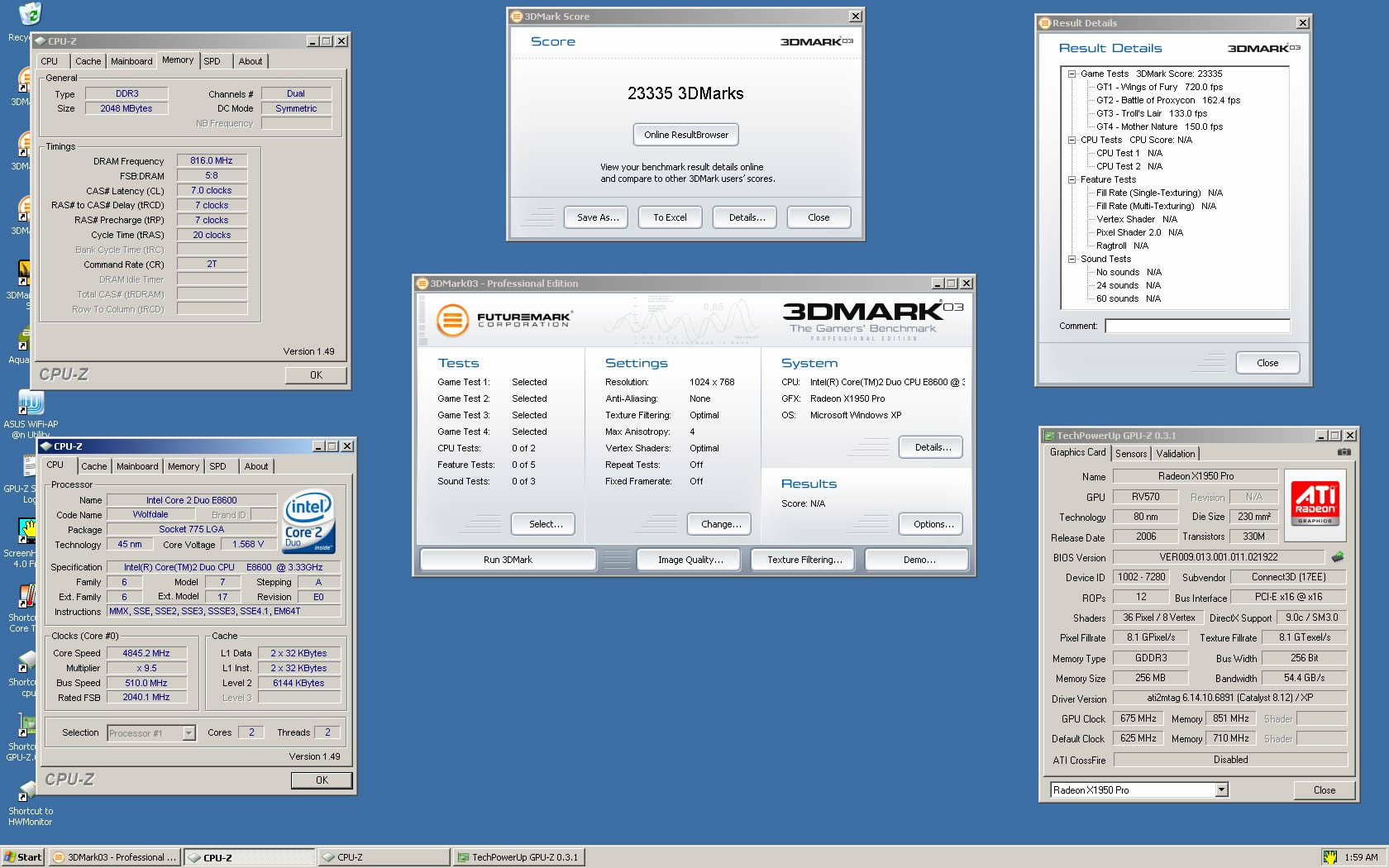
Task: Click the 3DMark Score window title icon
Action: (517, 17)
